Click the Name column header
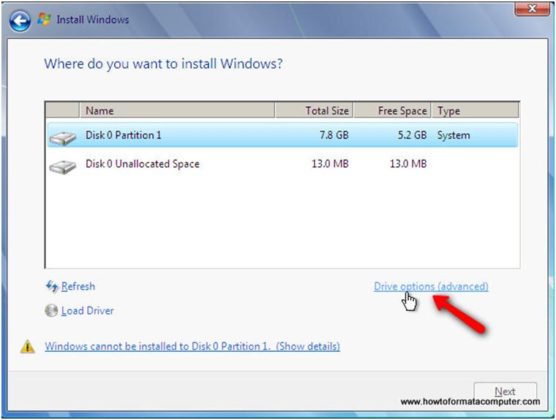 177,111
